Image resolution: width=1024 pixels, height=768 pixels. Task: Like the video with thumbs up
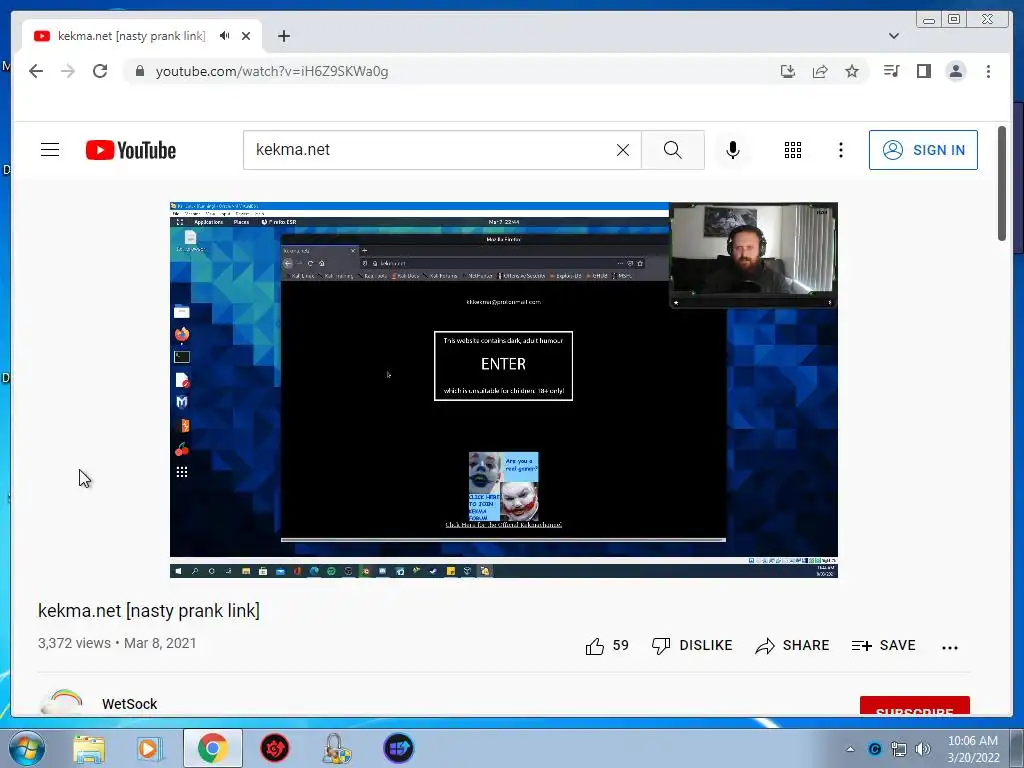[607, 646]
